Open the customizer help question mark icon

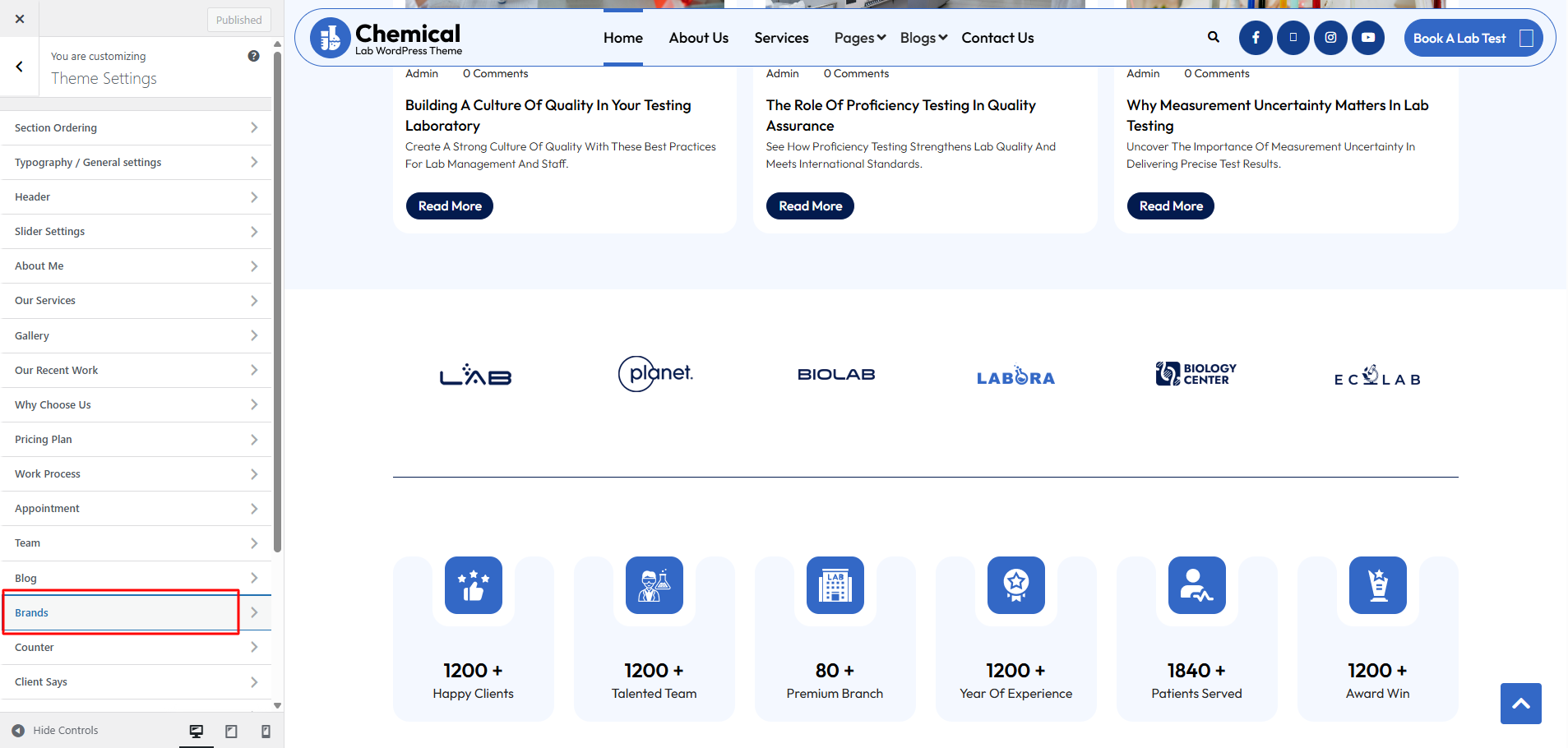(x=253, y=56)
